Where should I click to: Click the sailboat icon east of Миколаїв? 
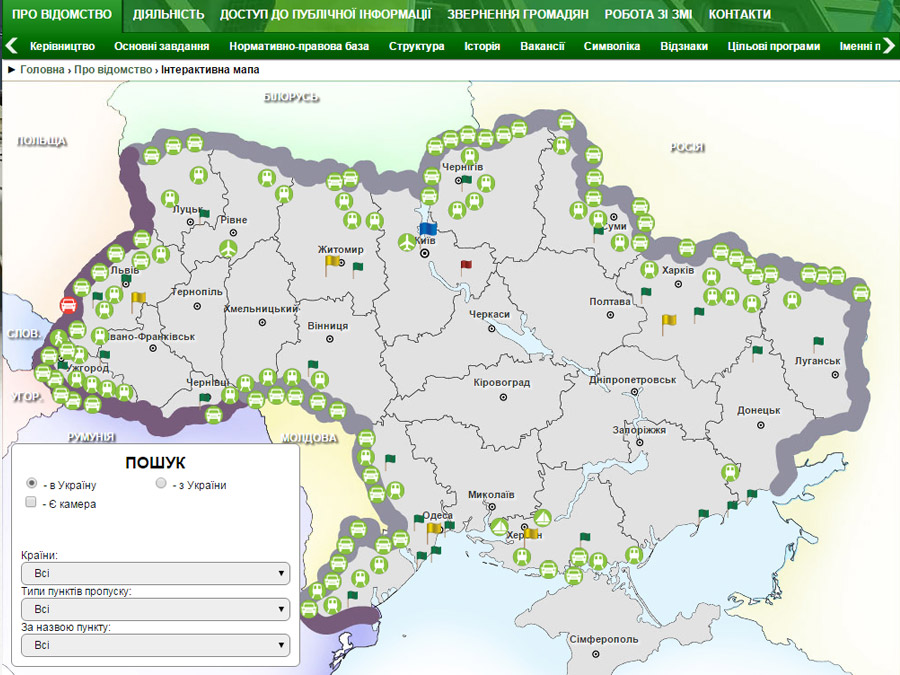(x=542, y=518)
